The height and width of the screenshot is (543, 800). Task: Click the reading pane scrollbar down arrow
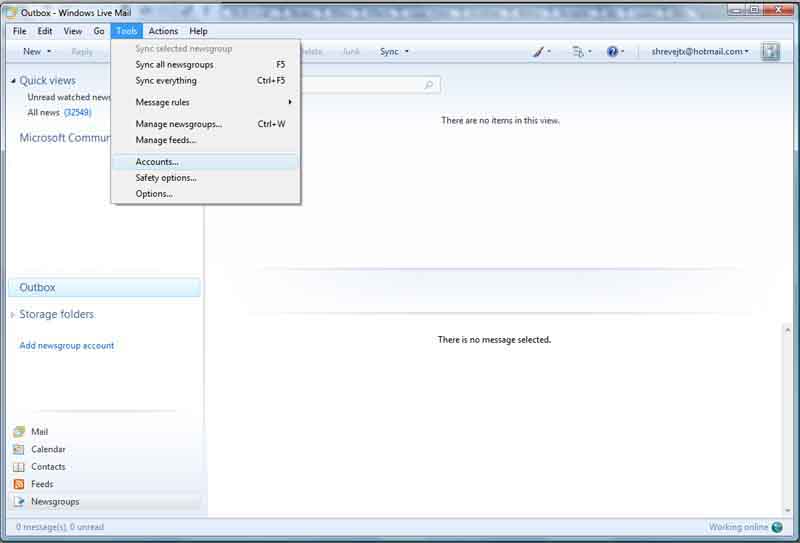[x=788, y=510]
